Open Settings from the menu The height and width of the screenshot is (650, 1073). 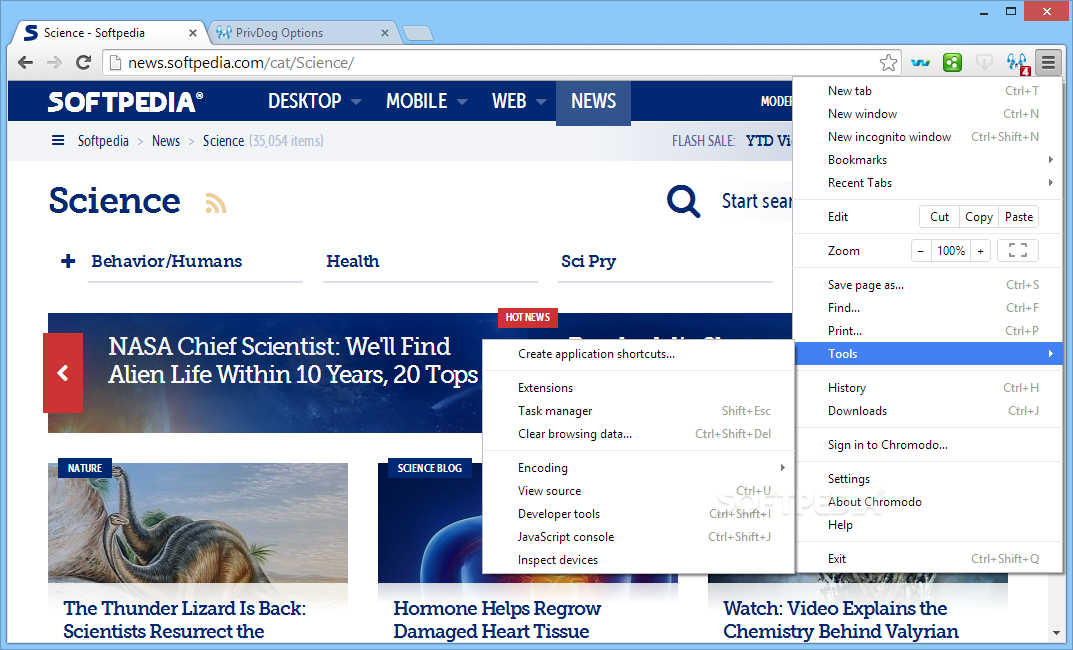click(x=927, y=479)
